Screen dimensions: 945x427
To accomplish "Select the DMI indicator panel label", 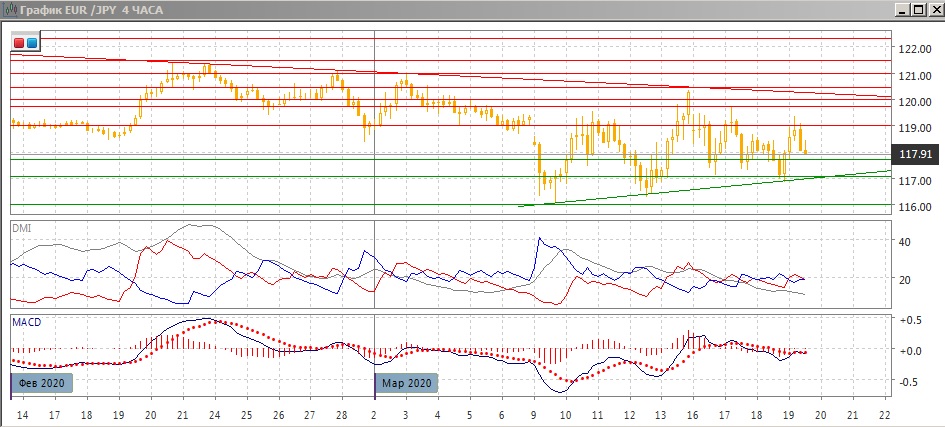I will [20, 228].
